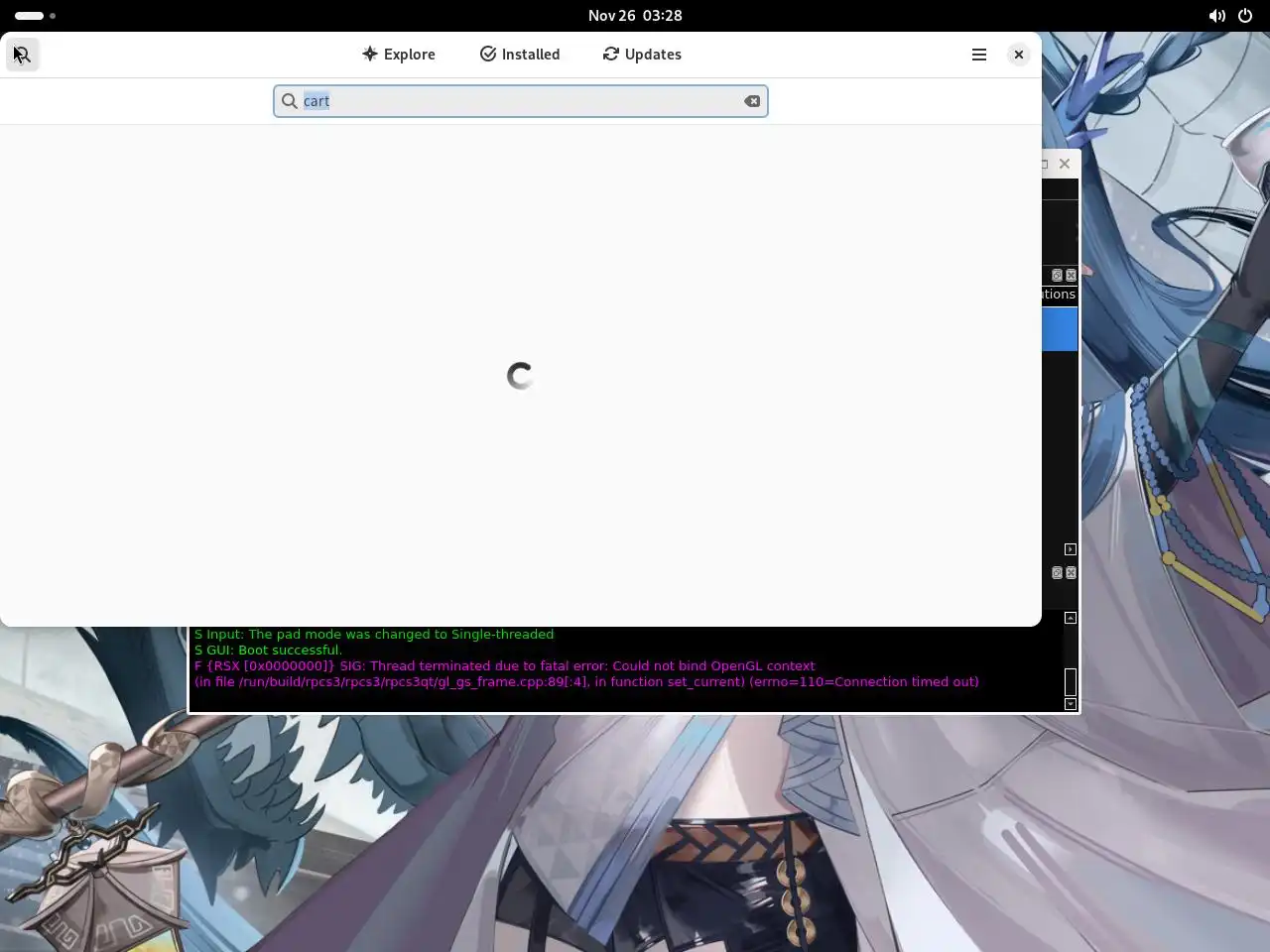Close the Software window

(x=1019, y=55)
